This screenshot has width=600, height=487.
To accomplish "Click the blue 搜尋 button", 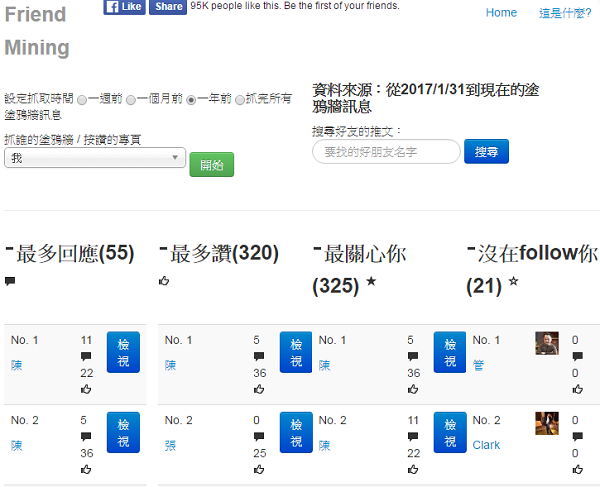I will click(486, 152).
